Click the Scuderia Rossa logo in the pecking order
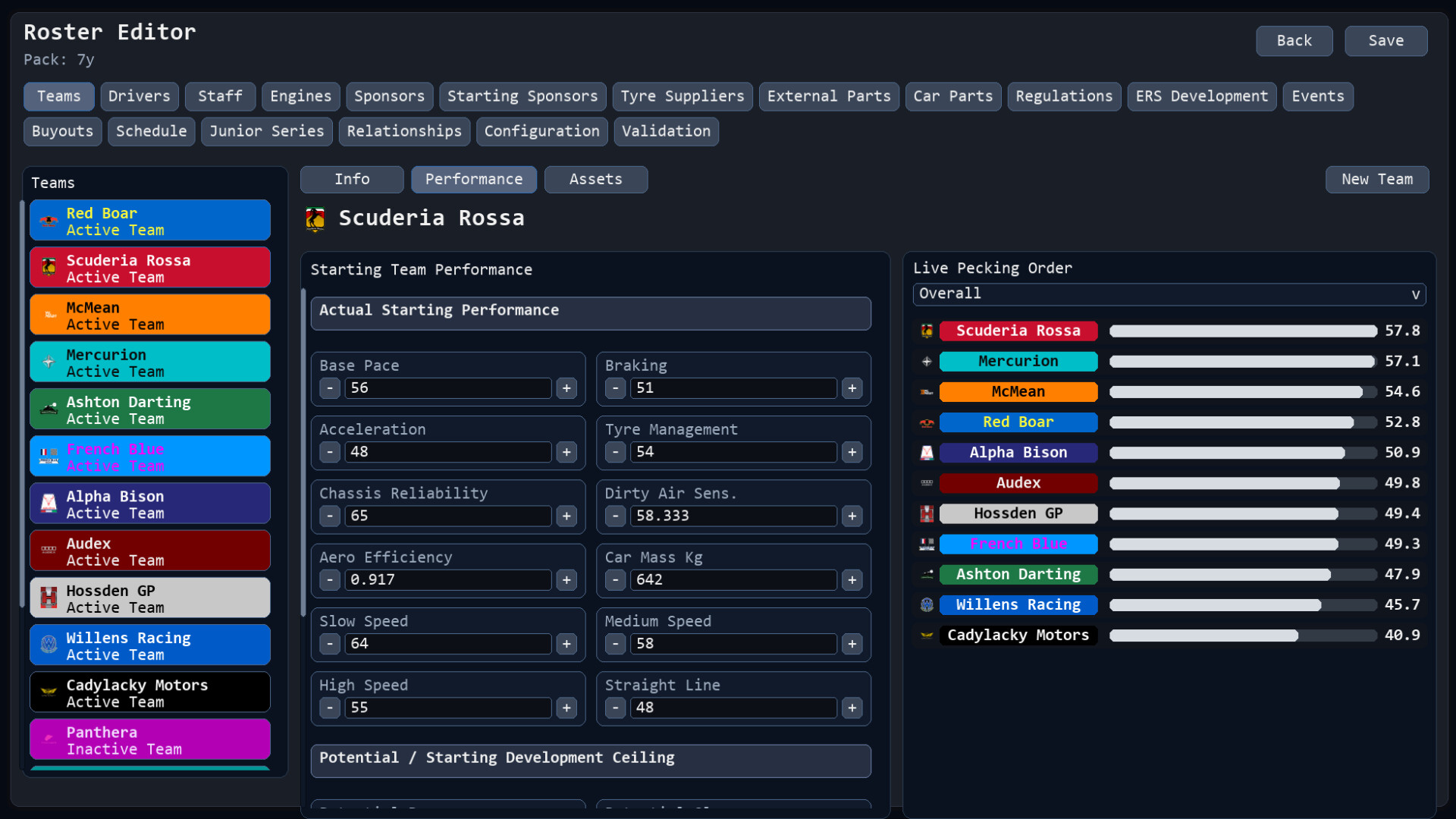The height and width of the screenshot is (819, 1456). (927, 331)
